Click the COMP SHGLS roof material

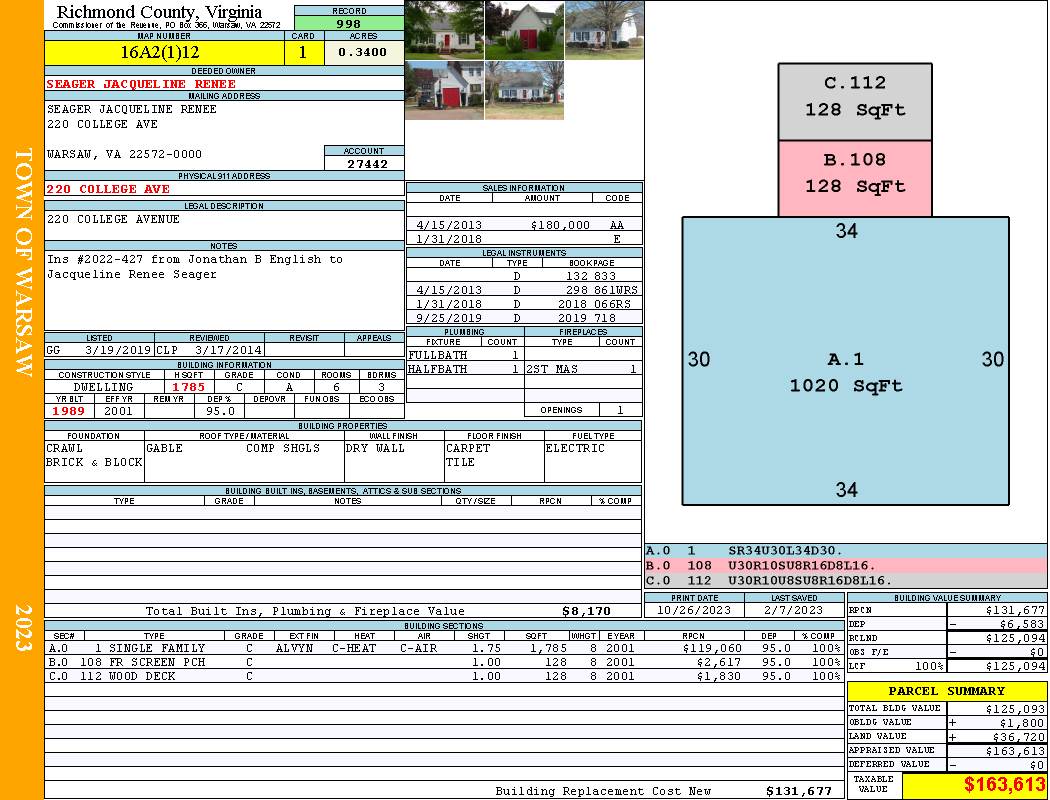(x=283, y=448)
